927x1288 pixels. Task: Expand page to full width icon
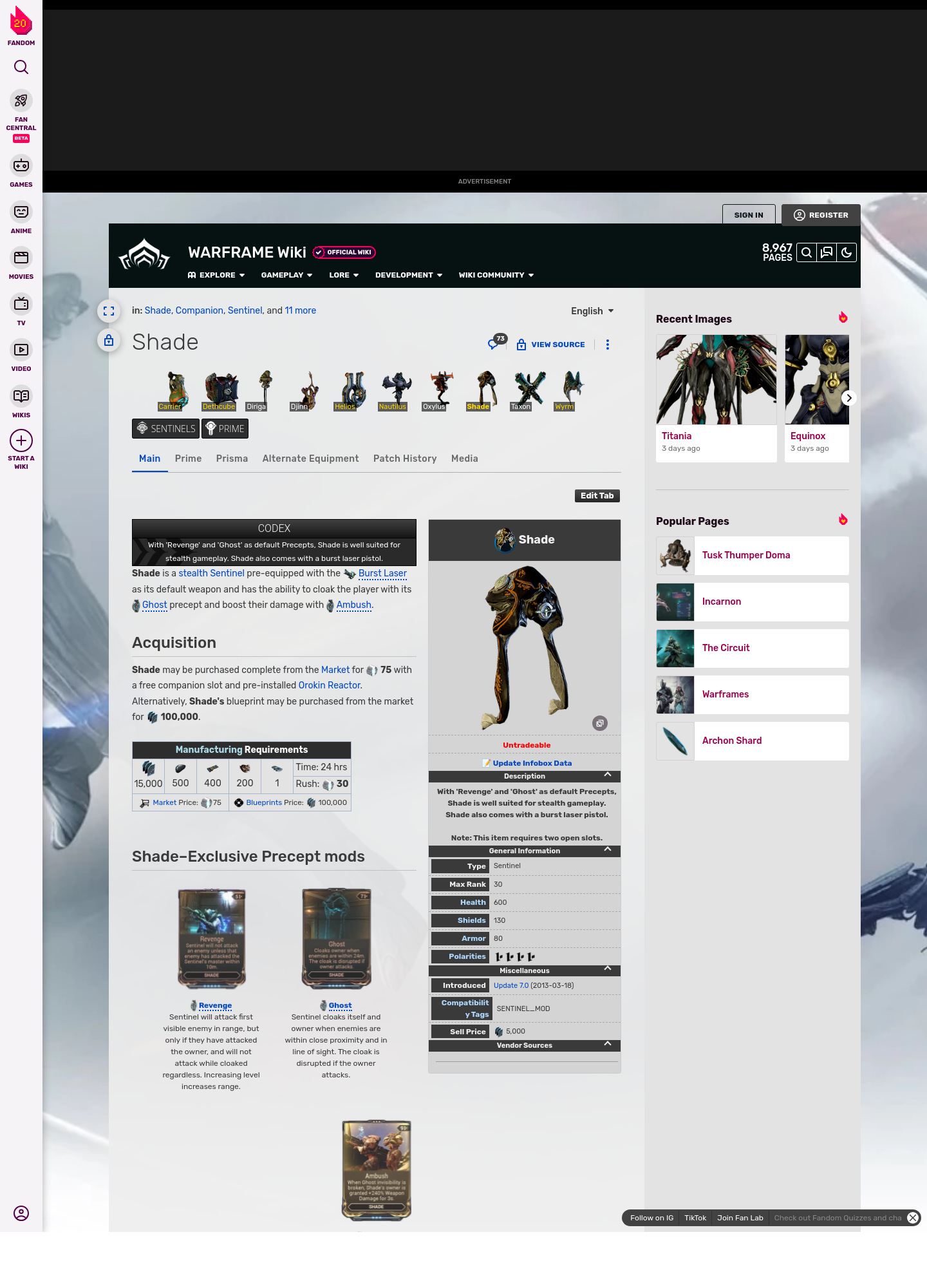(x=109, y=311)
